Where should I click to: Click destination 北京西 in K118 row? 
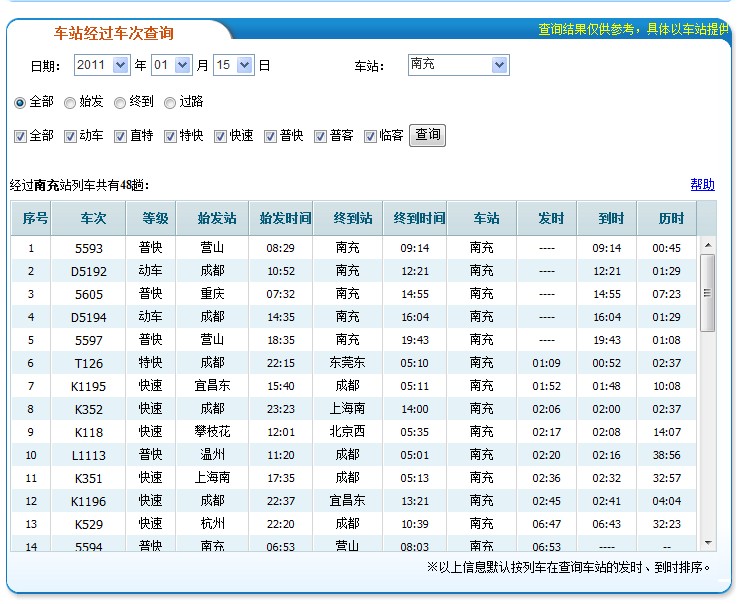pos(347,431)
